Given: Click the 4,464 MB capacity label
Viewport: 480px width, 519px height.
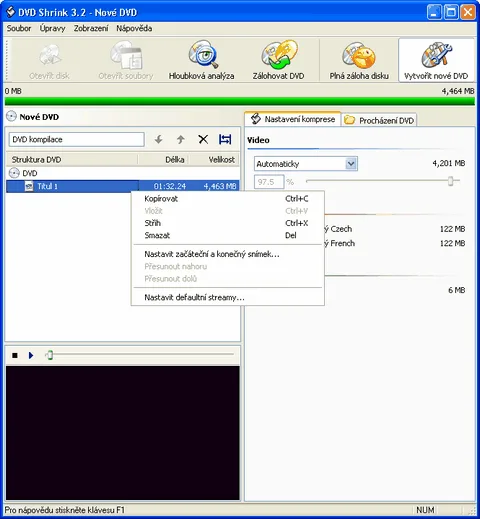Looking at the screenshot, I should [x=458, y=91].
